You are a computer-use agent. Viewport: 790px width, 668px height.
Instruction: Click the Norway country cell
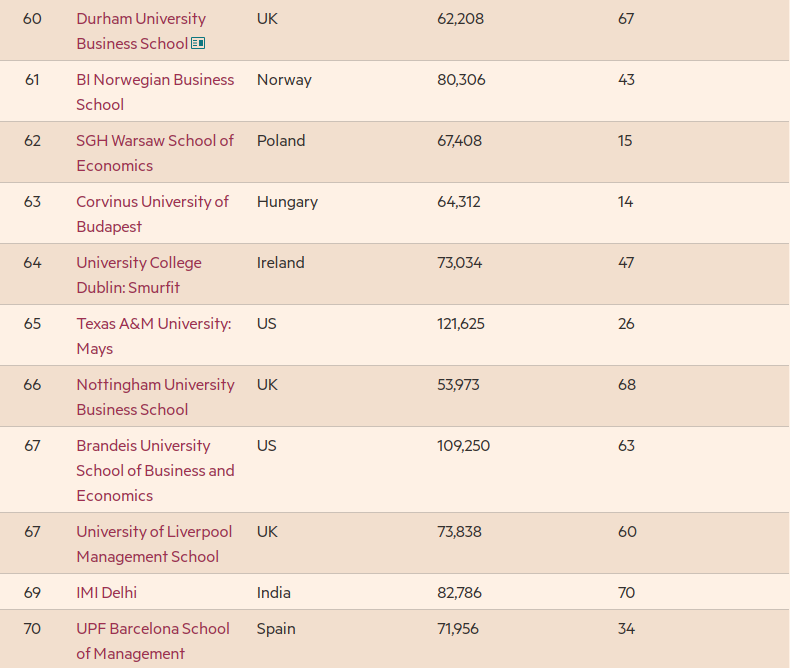[x=284, y=80]
